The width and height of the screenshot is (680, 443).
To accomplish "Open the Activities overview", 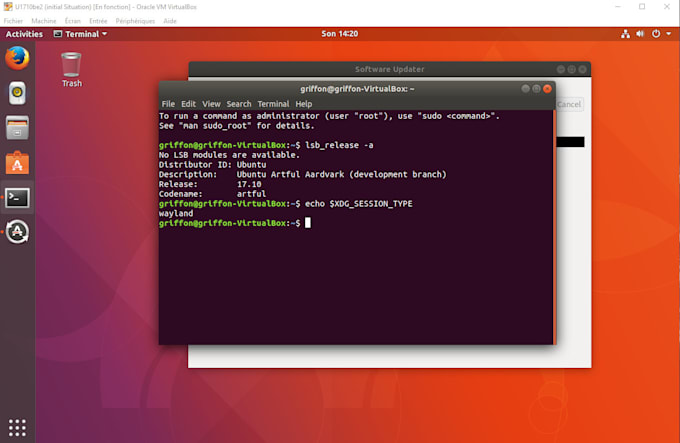I will pyautogui.click(x=24, y=34).
